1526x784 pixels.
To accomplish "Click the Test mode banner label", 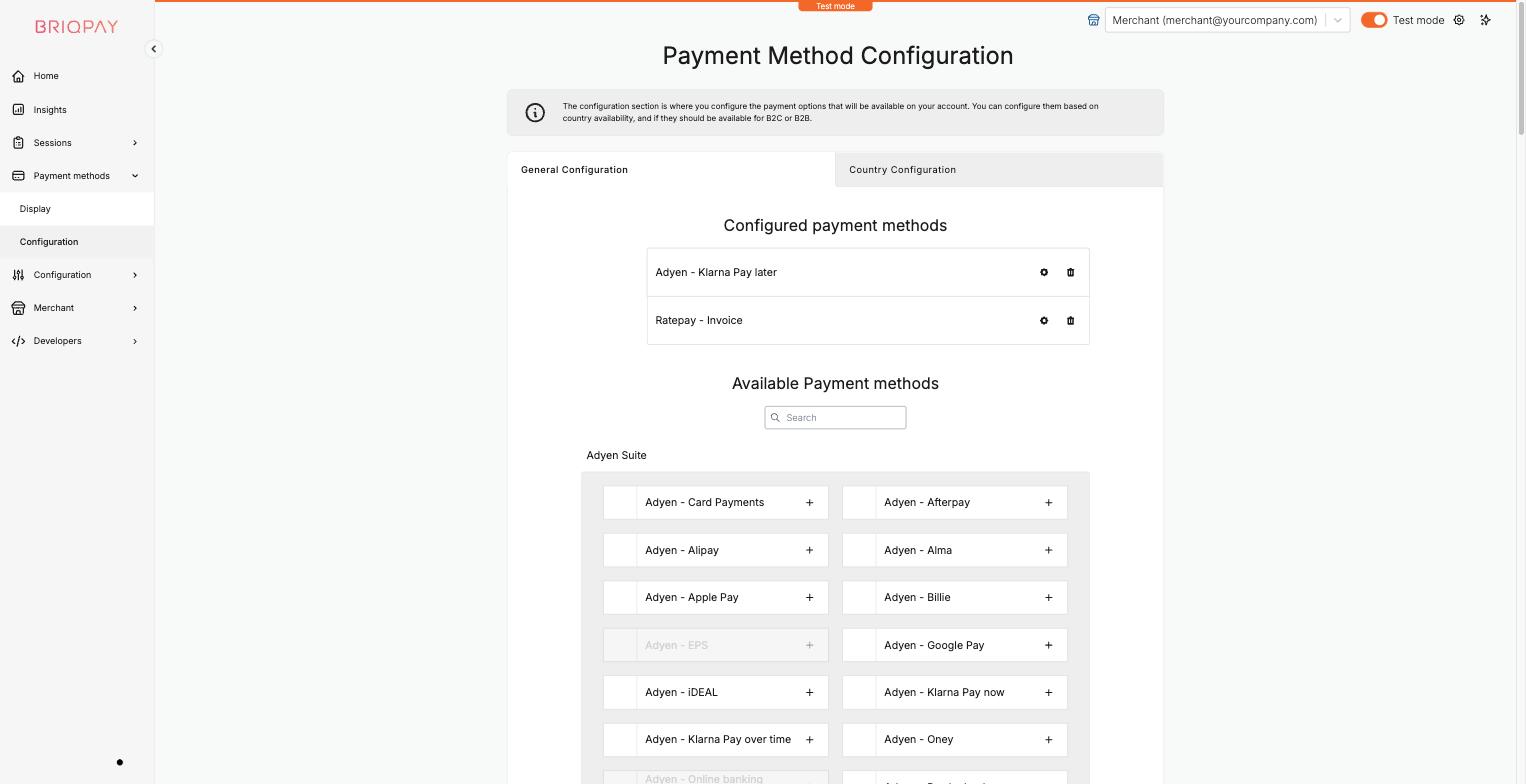I will [835, 6].
